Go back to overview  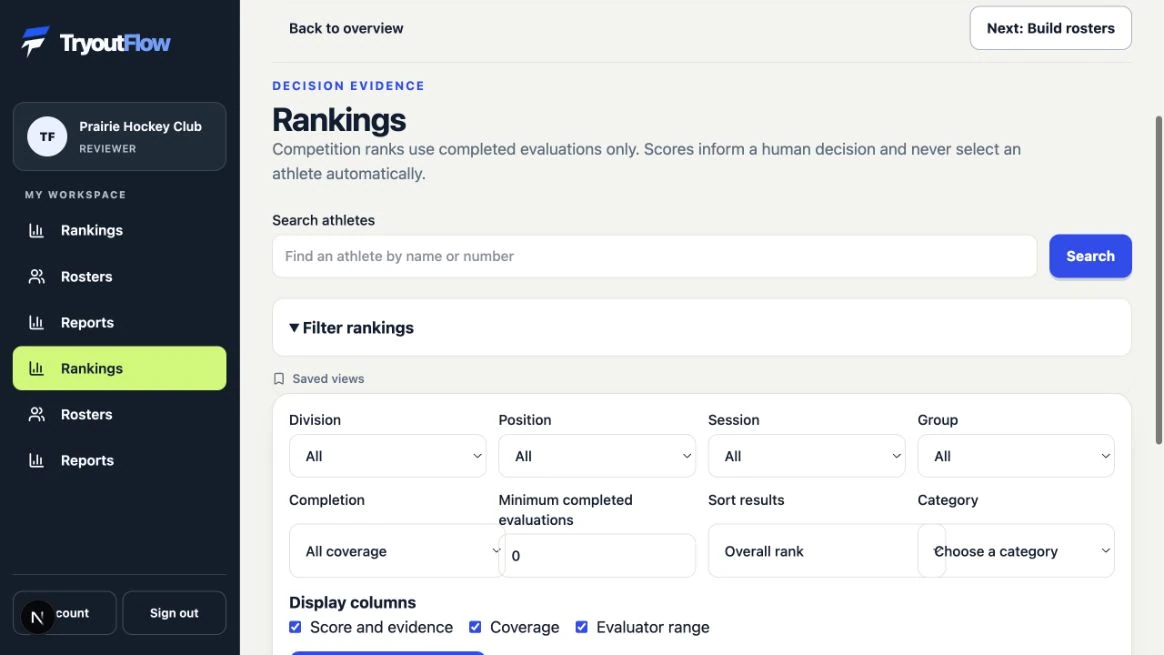(x=346, y=28)
